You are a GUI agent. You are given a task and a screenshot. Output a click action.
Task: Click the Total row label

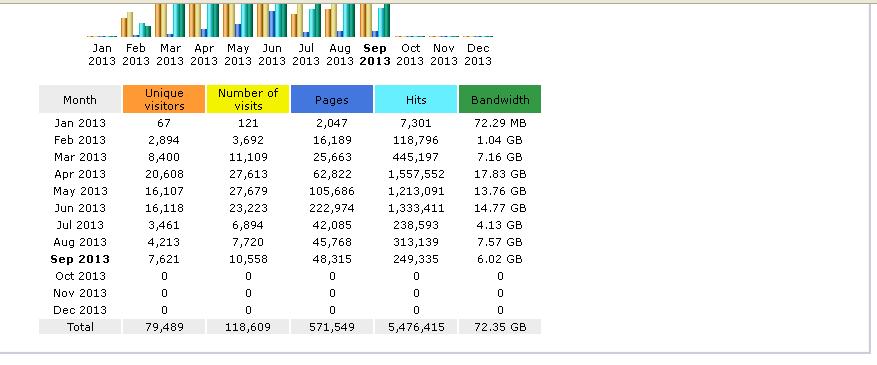80,327
